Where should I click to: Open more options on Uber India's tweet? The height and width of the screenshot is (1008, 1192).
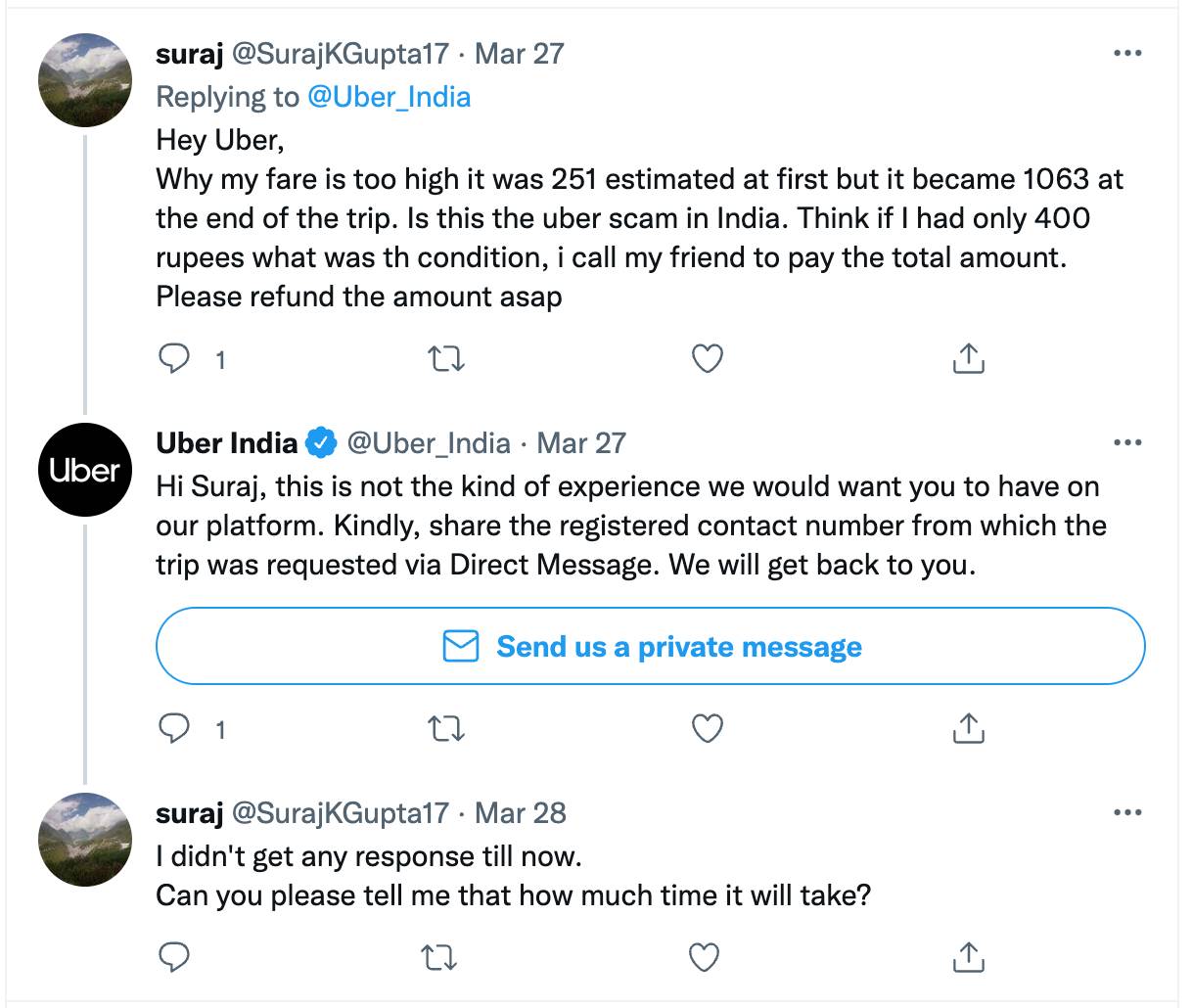point(1127,443)
